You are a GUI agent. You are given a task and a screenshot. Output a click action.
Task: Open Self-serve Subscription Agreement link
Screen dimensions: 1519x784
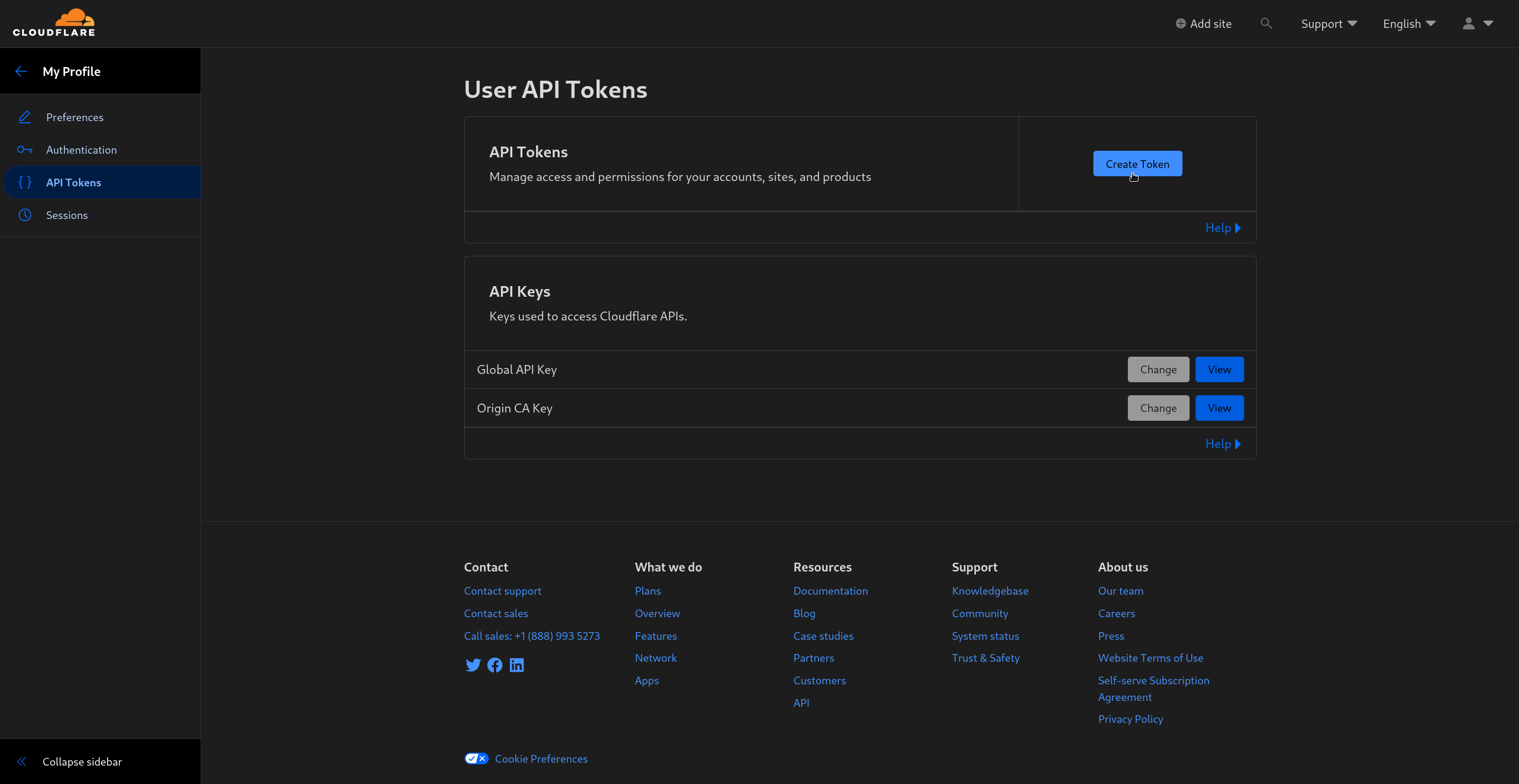click(x=1153, y=688)
